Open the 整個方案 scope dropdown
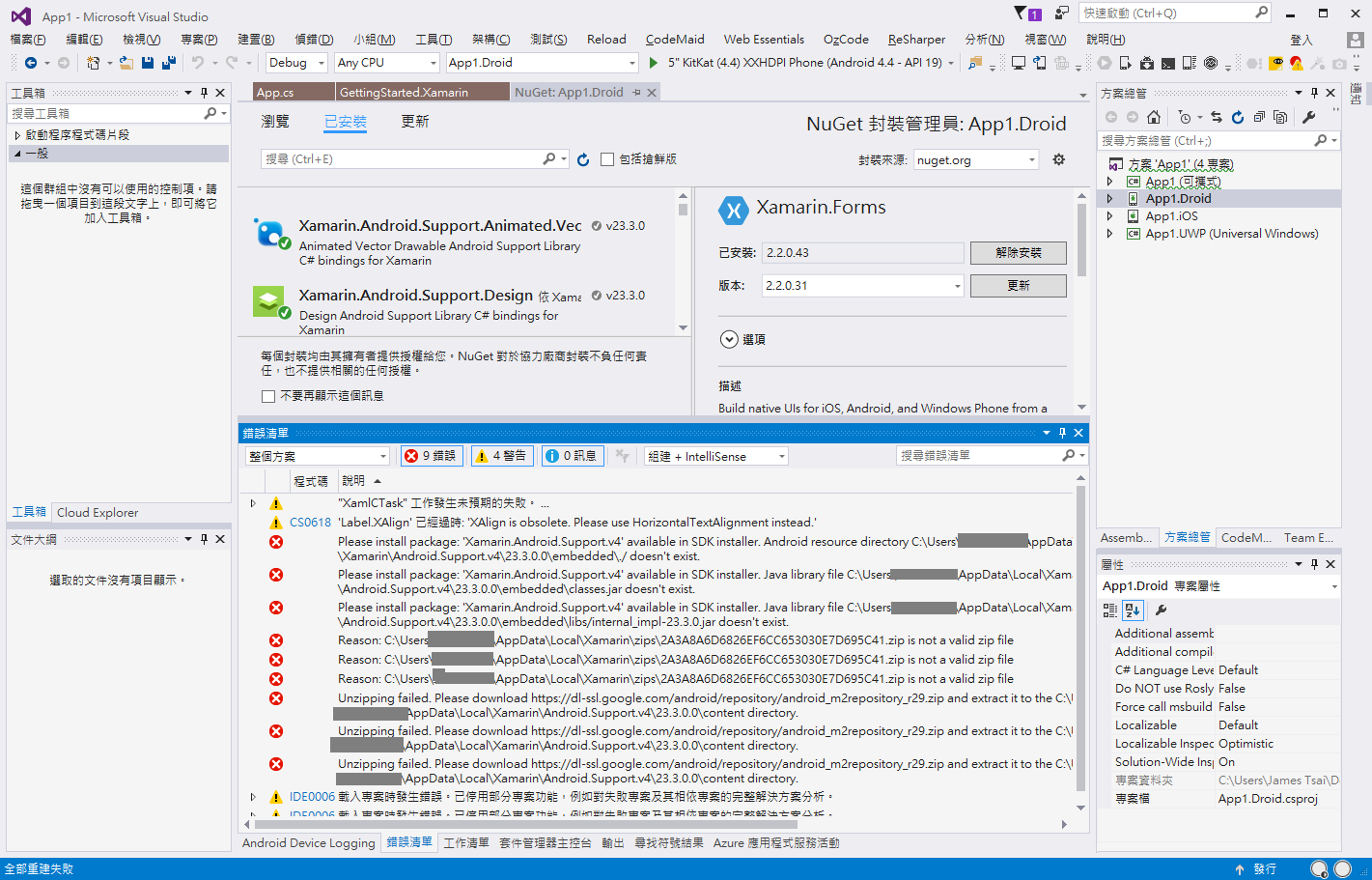Image resolution: width=1372 pixels, height=880 pixels. pos(318,456)
